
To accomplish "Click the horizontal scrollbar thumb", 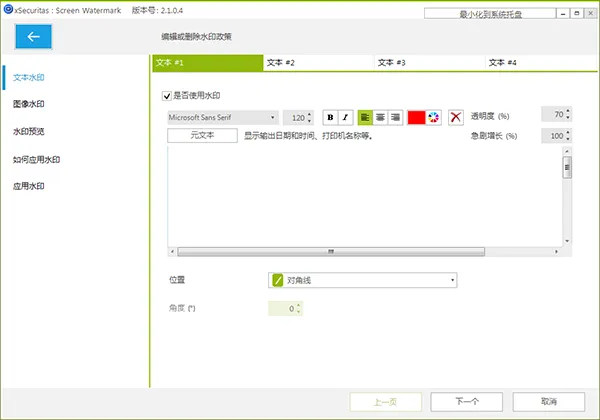I will (331, 252).
